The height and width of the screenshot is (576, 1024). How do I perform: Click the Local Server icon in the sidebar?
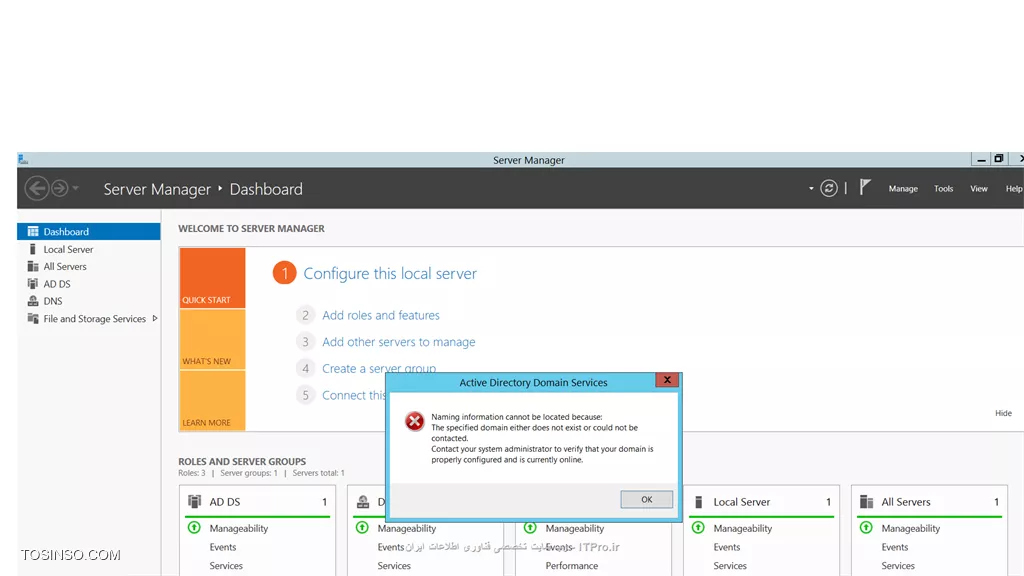pyautogui.click(x=33, y=249)
